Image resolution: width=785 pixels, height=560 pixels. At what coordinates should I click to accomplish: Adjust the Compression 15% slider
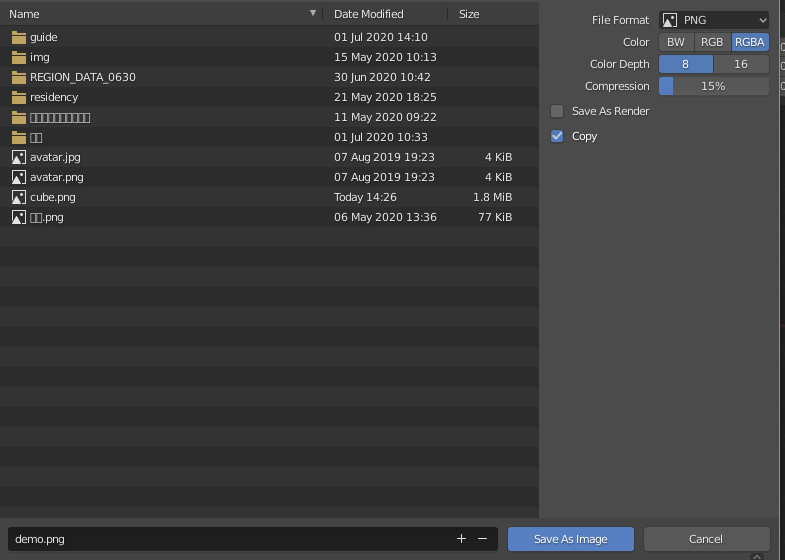[x=714, y=86]
